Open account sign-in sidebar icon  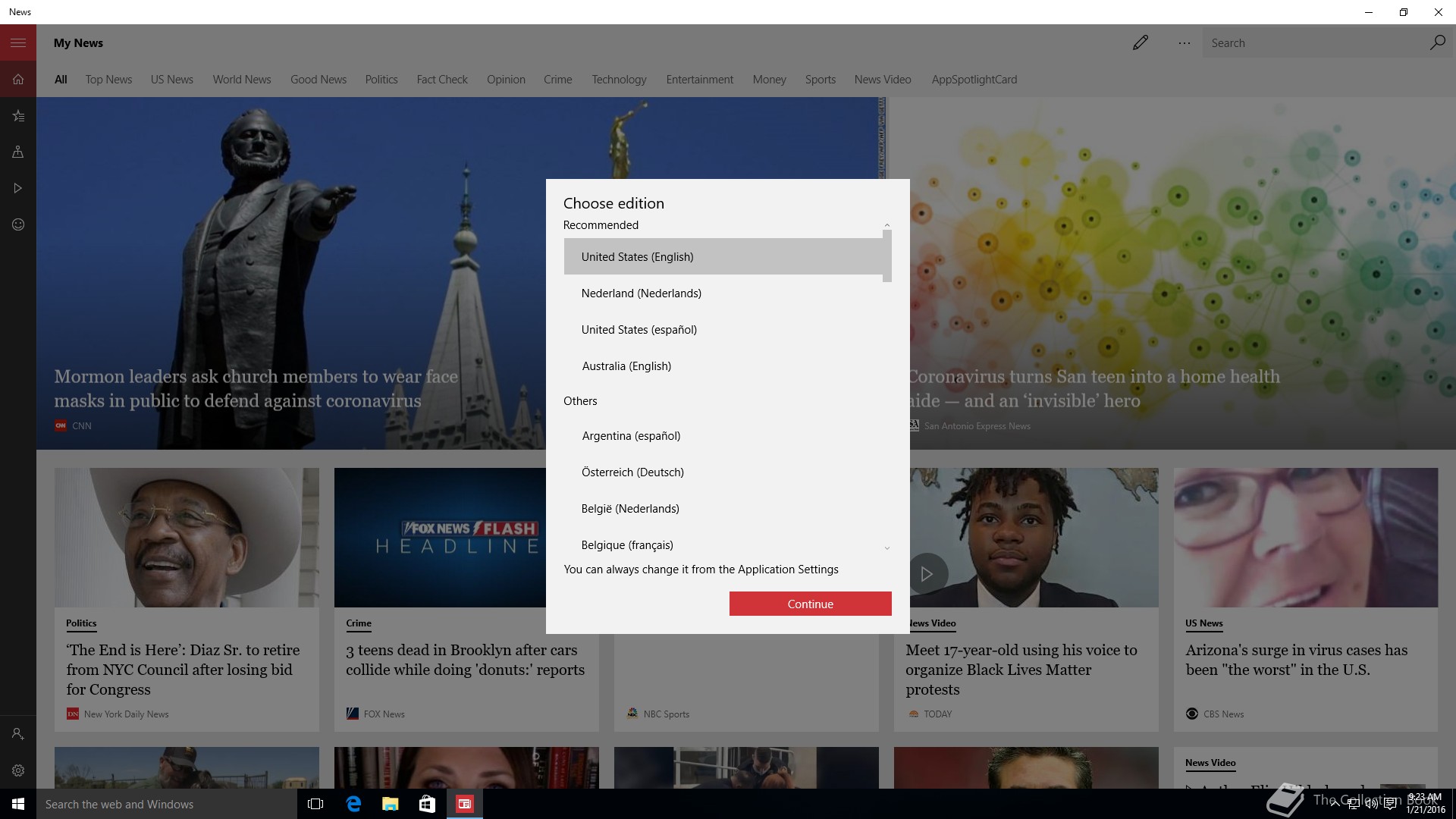coord(18,734)
